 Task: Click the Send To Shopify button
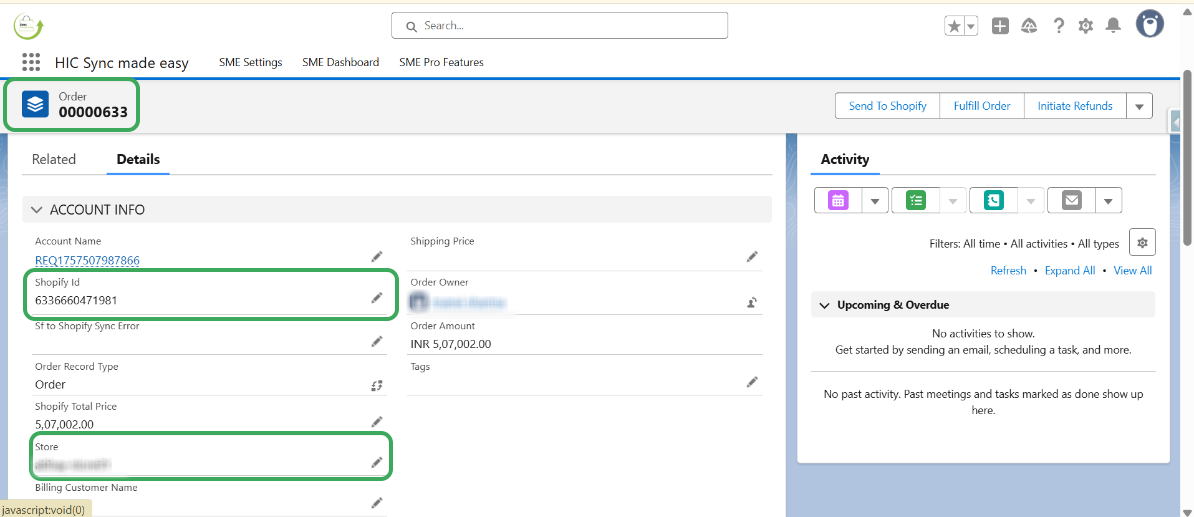point(887,106)
